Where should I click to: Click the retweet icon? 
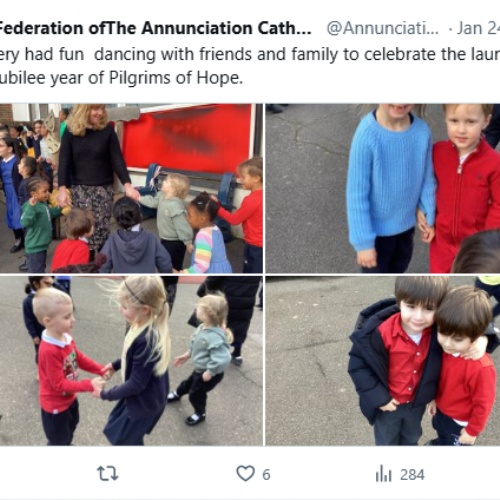107,474
